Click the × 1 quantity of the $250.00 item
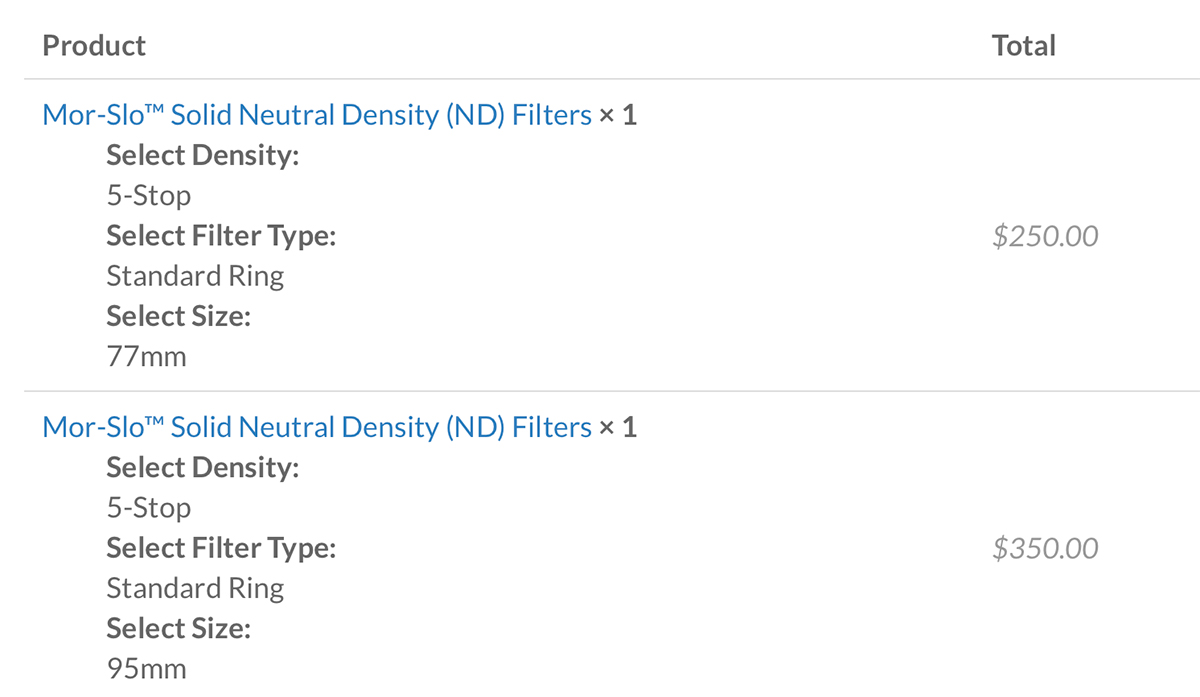 (x=618, y=116)
